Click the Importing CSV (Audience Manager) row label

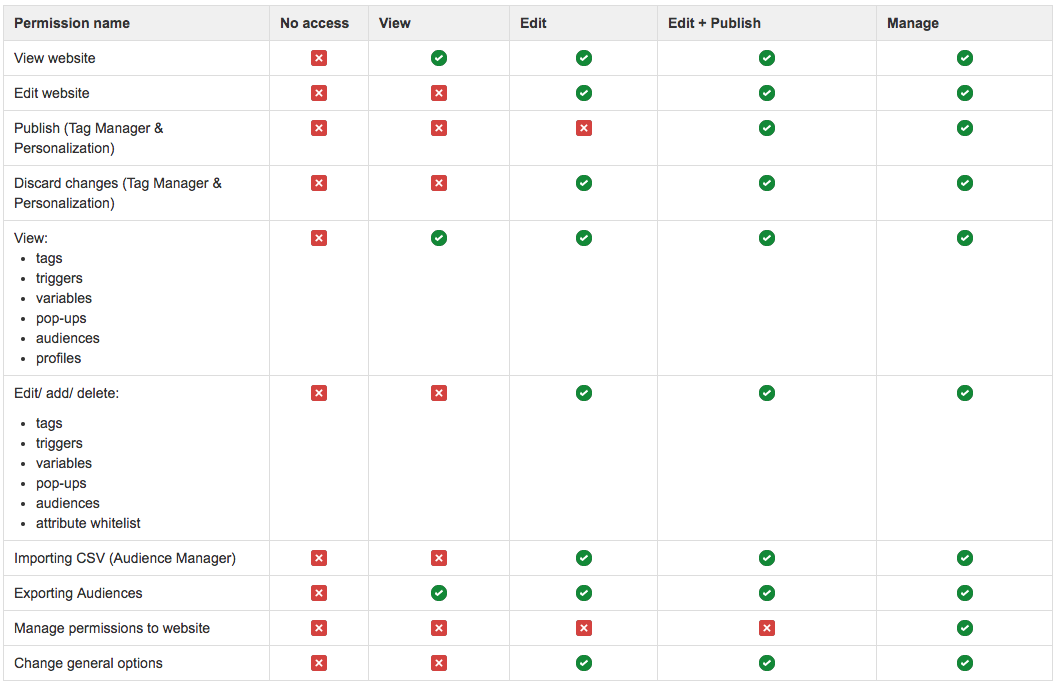[x=125, y=558]
